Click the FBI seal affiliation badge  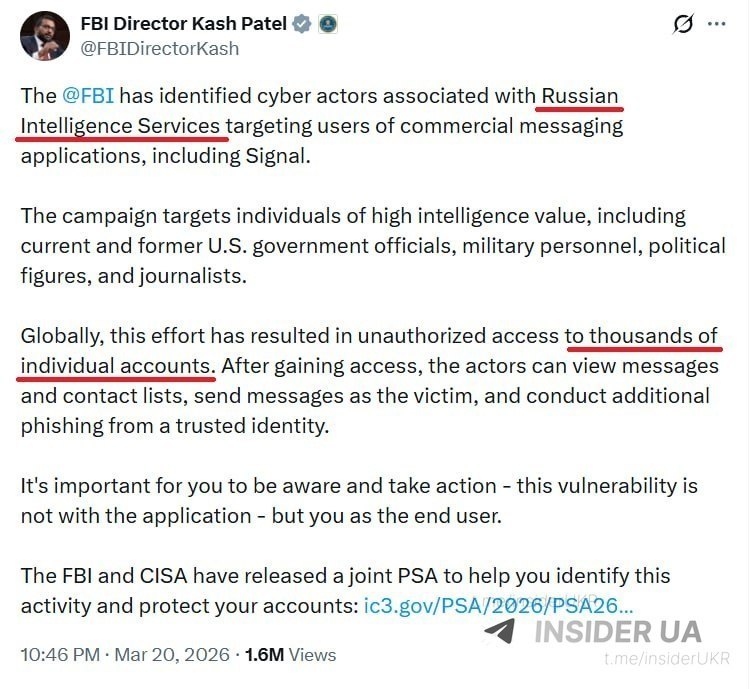click(328, 24)
